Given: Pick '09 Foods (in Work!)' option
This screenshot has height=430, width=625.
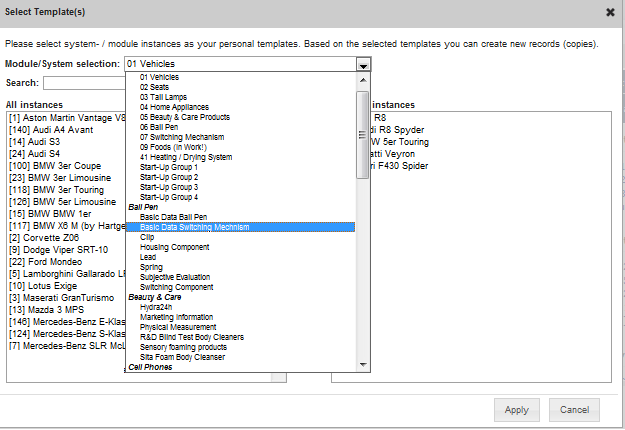Looking at the screenshot, I should (173, 147).
